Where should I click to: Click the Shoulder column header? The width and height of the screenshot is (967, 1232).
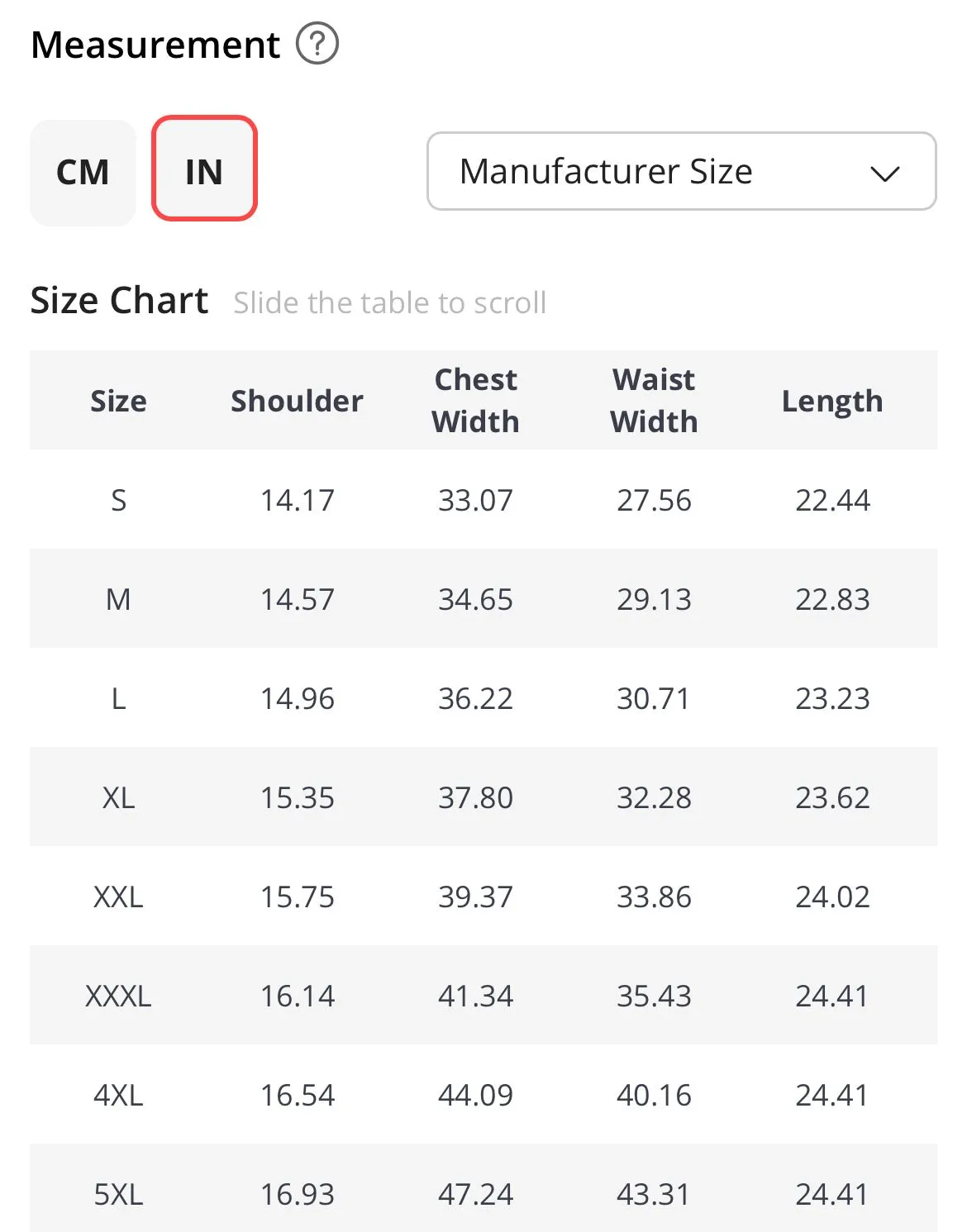coord(297,401)
